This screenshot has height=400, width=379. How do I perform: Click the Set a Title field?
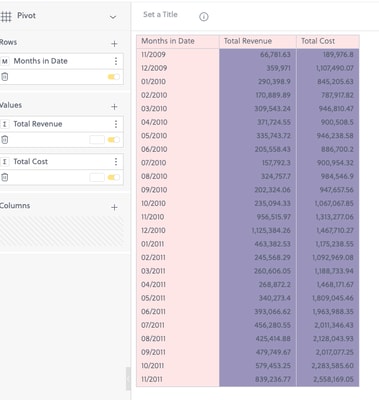pyautogui.click(x=160, y=14)
